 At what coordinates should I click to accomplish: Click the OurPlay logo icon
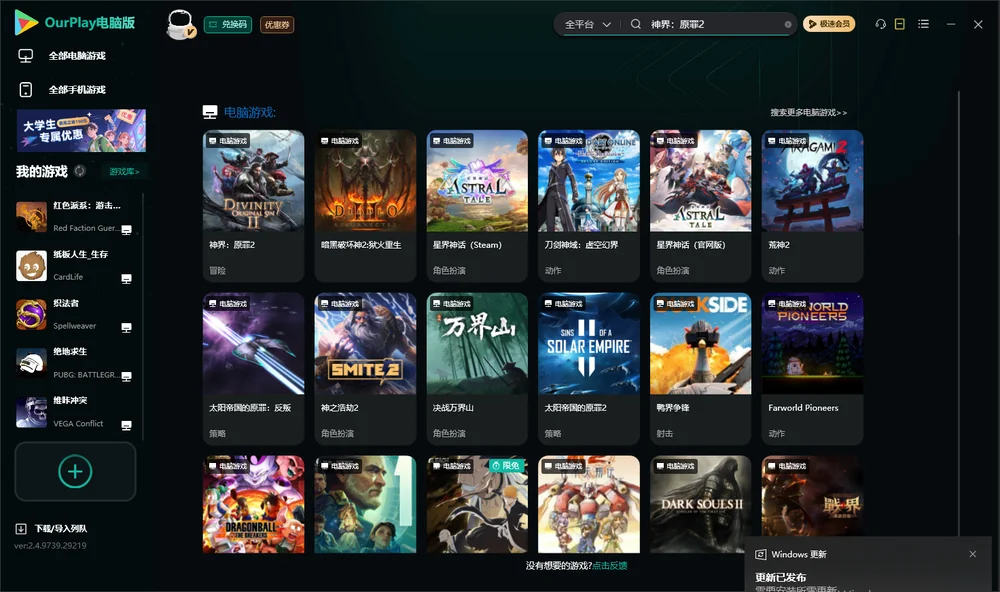point(26,23)
